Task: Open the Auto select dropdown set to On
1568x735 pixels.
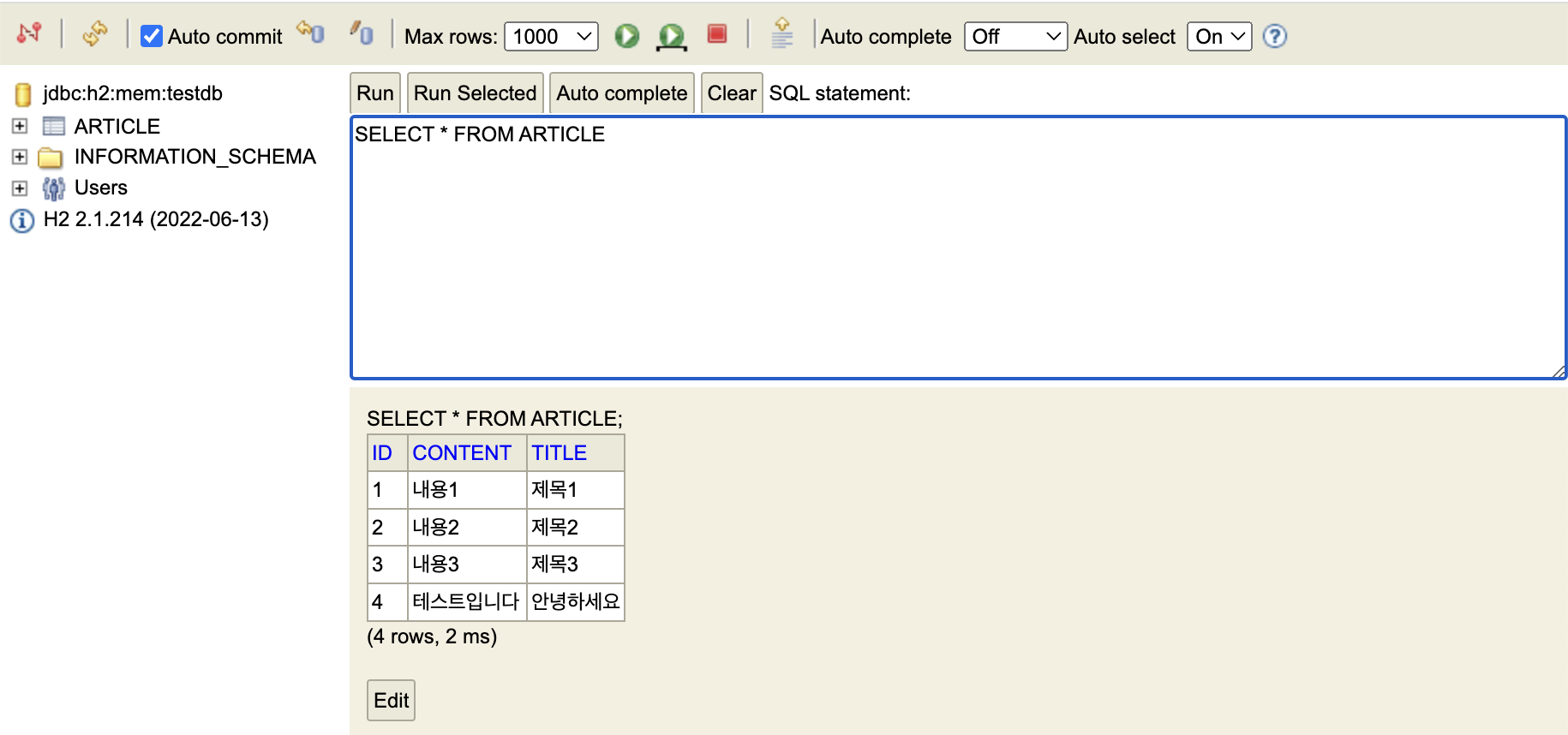Action: tap(1219, 36)
